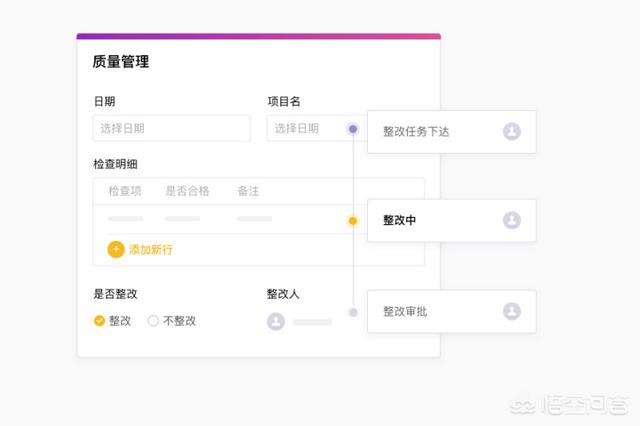
Task: Select the 整改 radio option
Action: pos(99,321)
